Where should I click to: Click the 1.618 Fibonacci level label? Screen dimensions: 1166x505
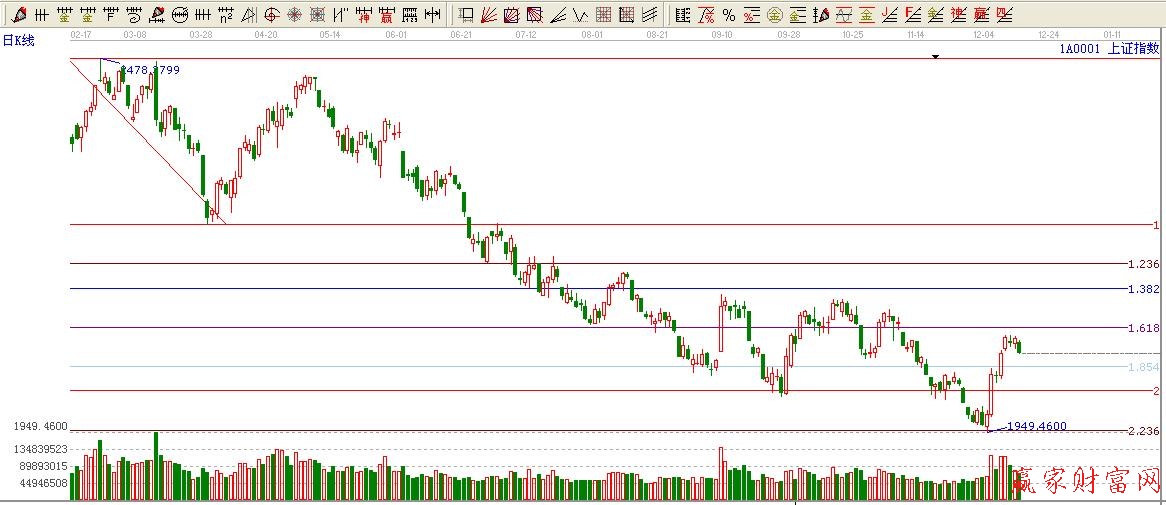[x=1142, y=328]
